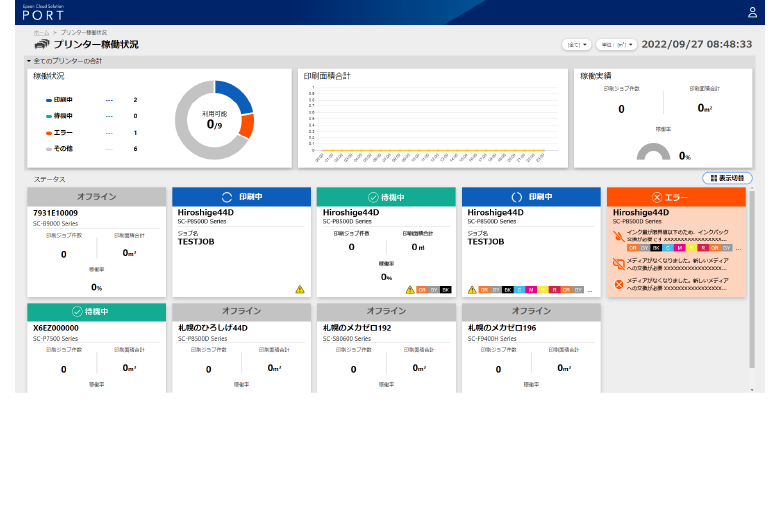The image size is (780, 515).
Task: Open the 7931E10009 offline printer card
Action: [96, 250]
